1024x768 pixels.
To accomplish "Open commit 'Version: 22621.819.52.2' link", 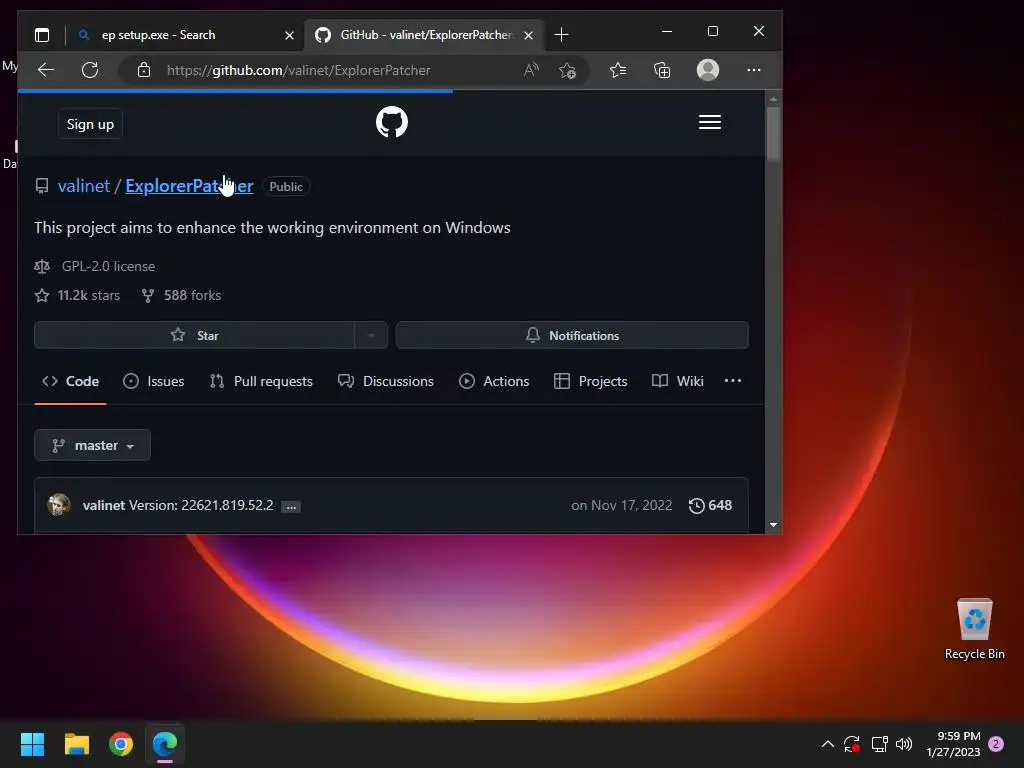I will click(201, 505).
